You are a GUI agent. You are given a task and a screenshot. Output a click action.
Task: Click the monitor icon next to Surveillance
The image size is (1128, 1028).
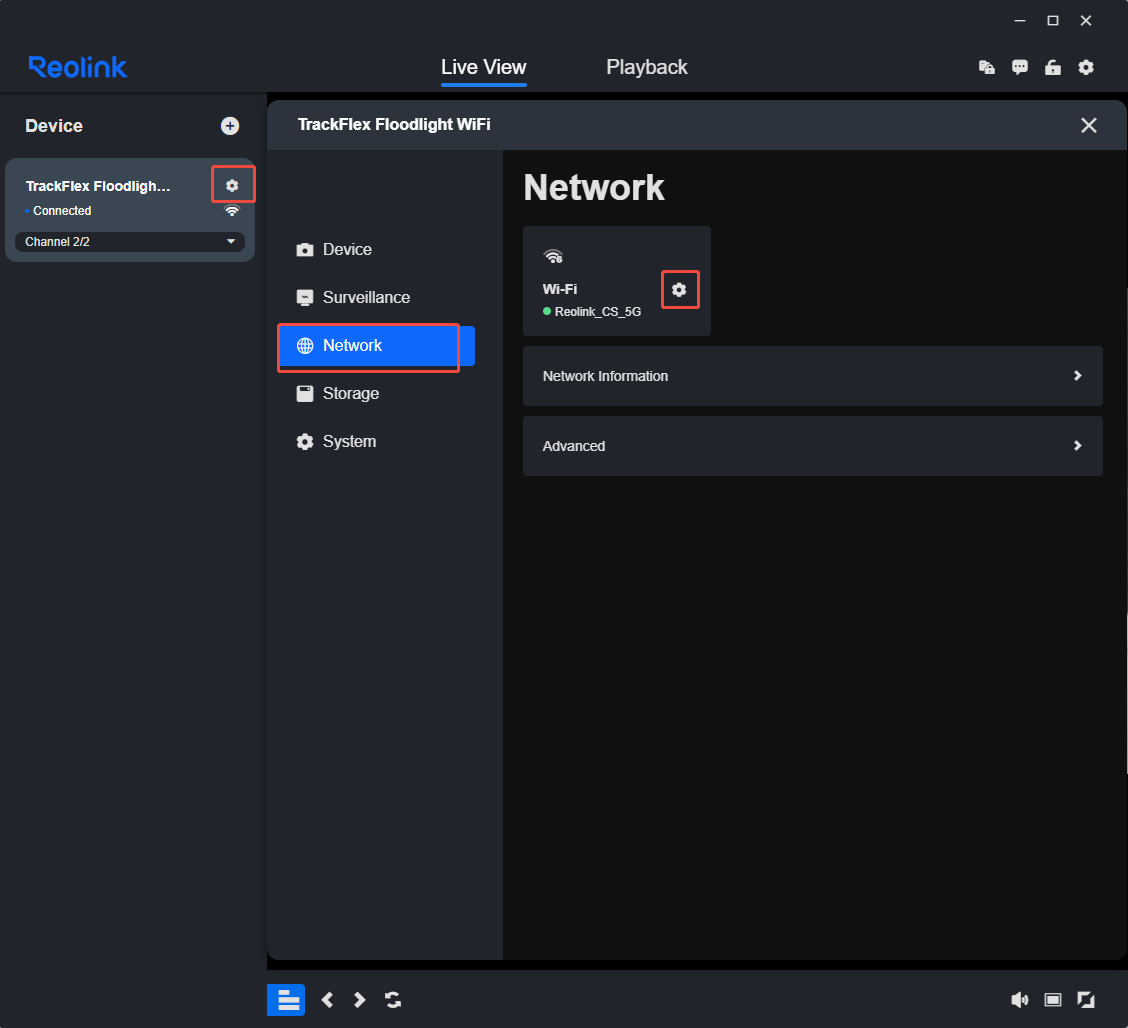(305, 298)
